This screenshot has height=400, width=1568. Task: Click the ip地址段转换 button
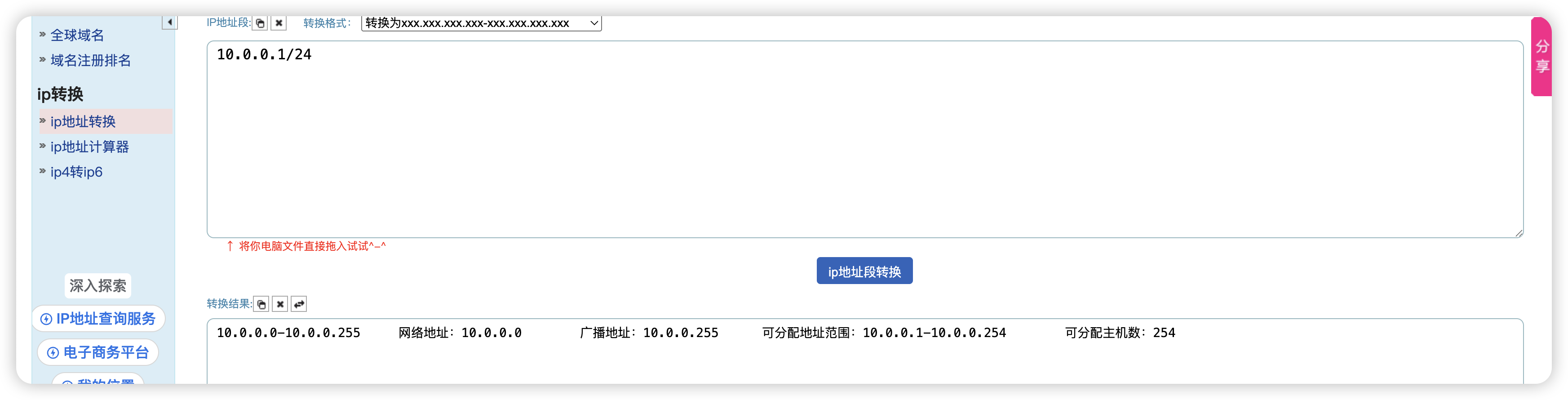pyautogui.click(x=864, y=271)
